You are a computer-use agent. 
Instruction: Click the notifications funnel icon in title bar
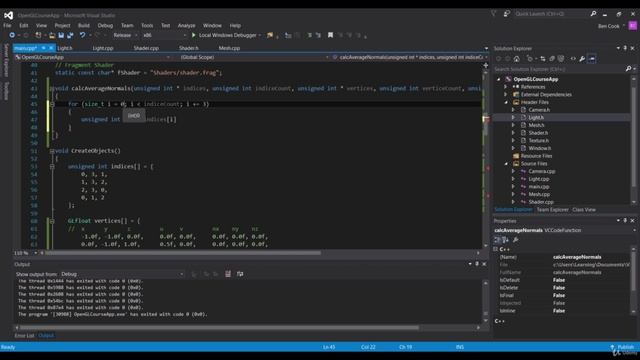pos(493,14)
